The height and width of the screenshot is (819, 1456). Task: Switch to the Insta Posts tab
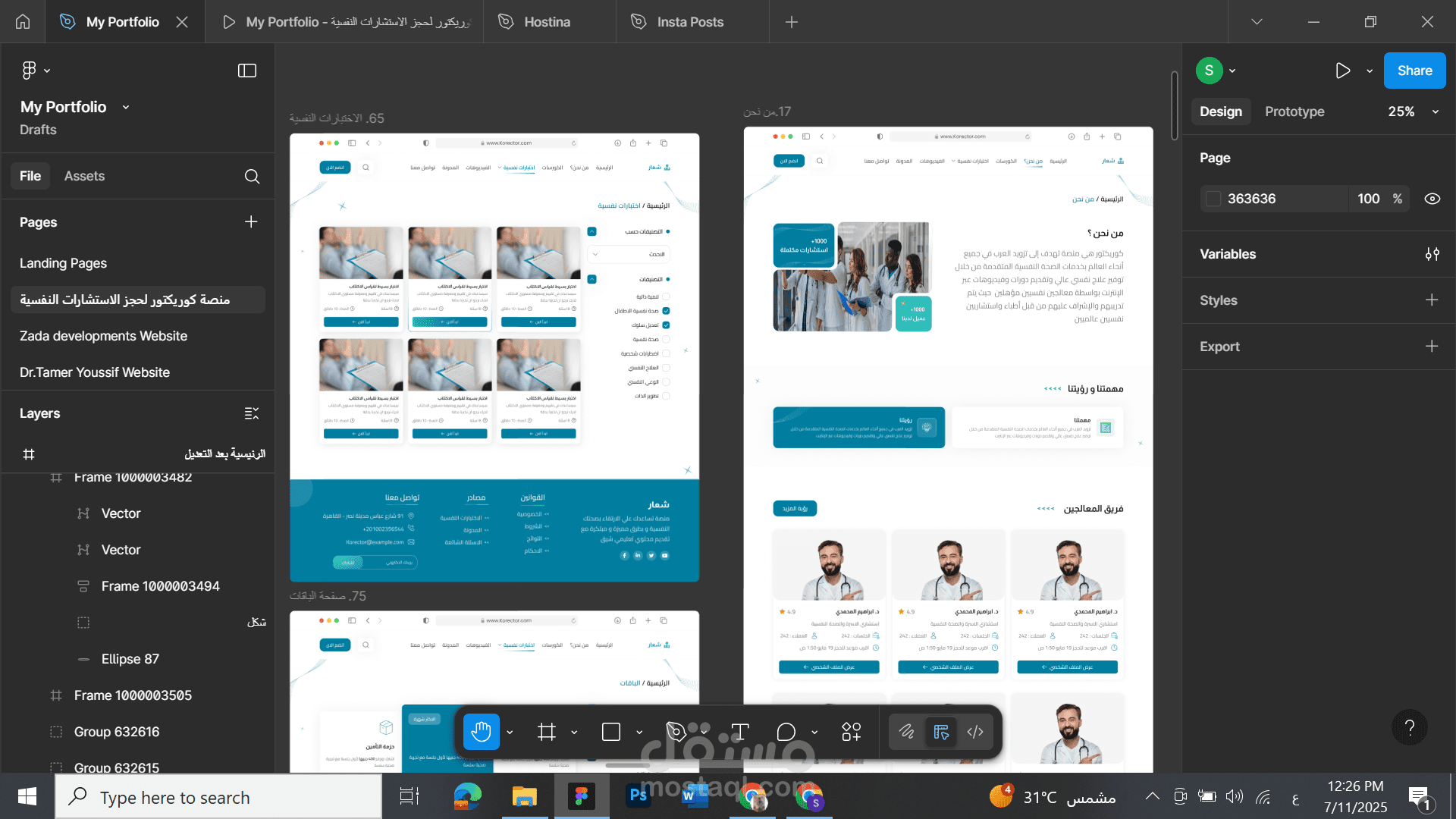coord(690,22)
